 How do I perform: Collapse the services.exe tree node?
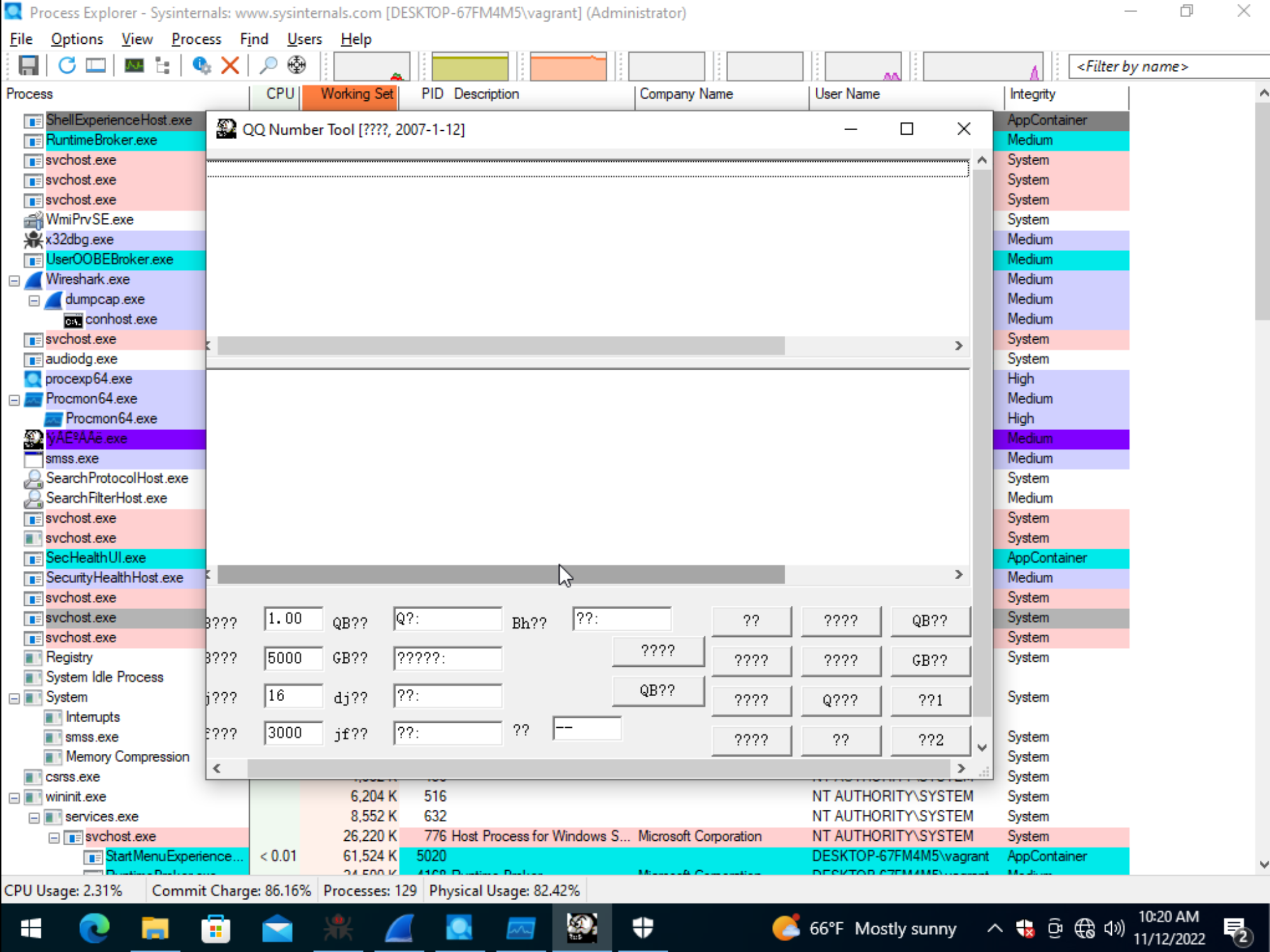click(x=35, y=817)
